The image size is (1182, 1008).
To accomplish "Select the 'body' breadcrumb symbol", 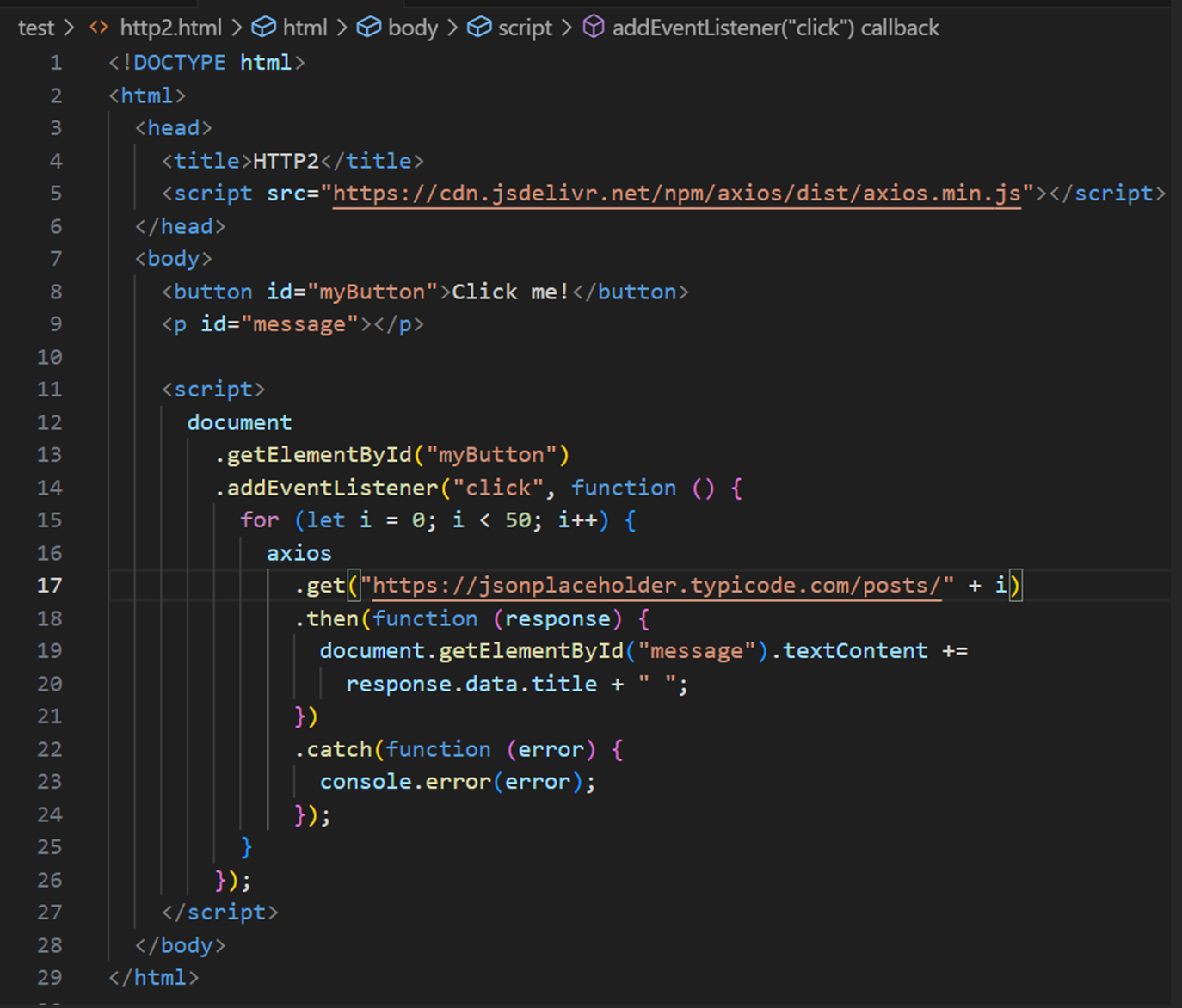I will tap(413, 28).
